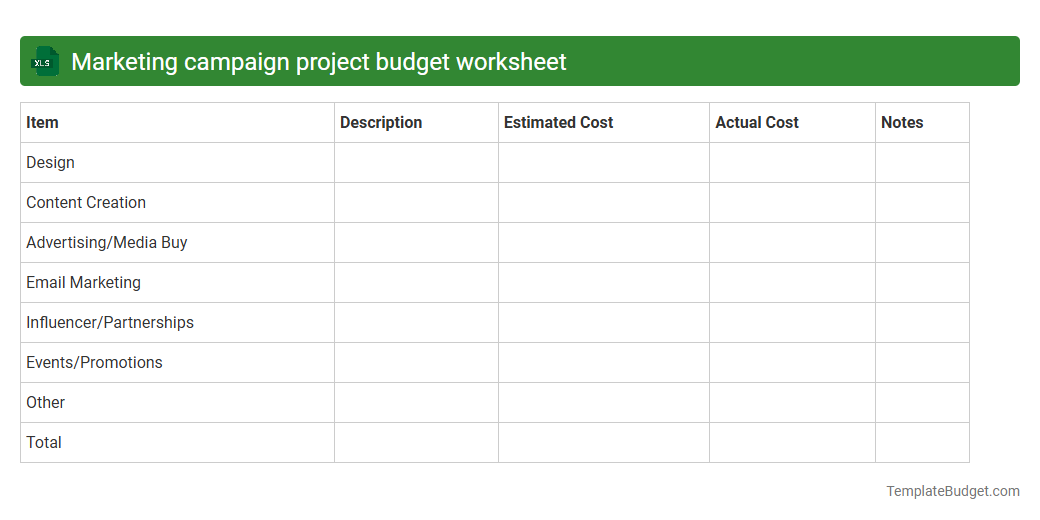Click the Estimated Cost cell for Total
Viewport: 1040px width, 520px height.
604,442
